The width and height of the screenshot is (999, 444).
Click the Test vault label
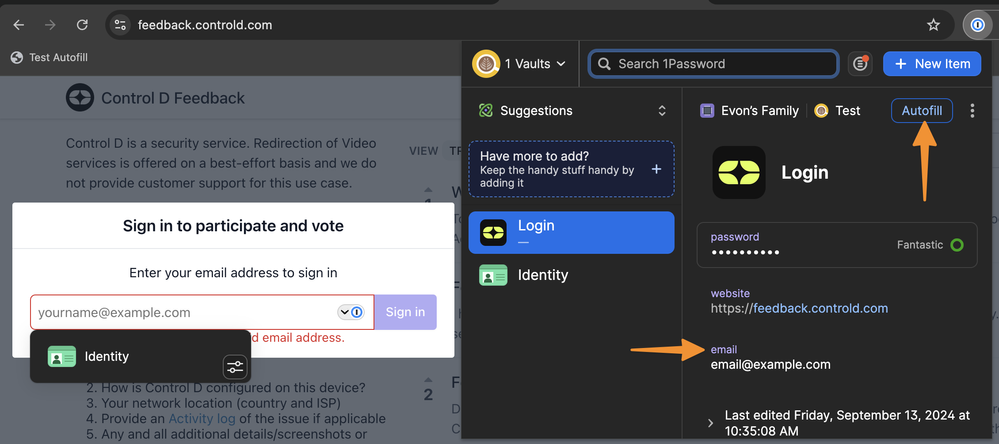[x=837, y=111]
